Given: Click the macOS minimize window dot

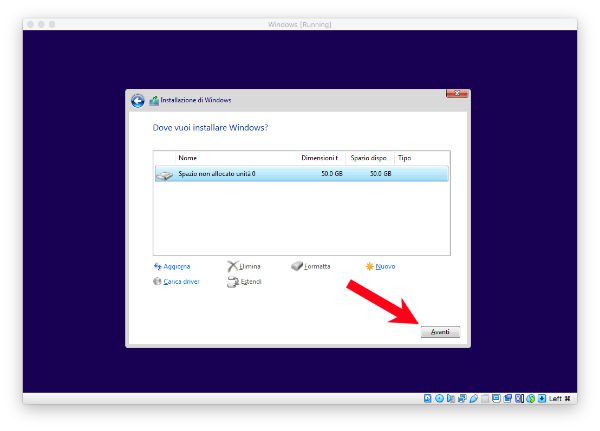Looking at the screenshot, I should pos(41,24).
